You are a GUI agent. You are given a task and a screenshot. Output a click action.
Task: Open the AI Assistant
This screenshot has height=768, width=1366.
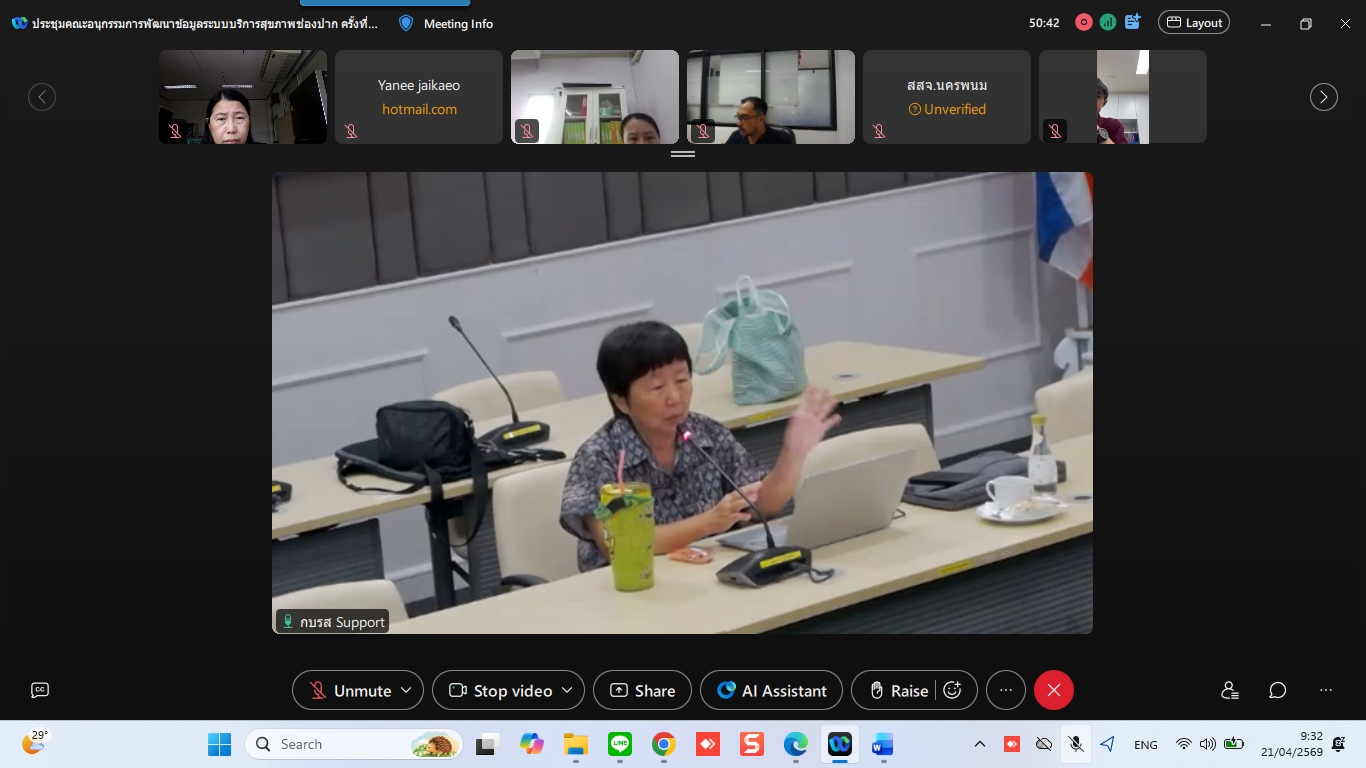(771, 690)
